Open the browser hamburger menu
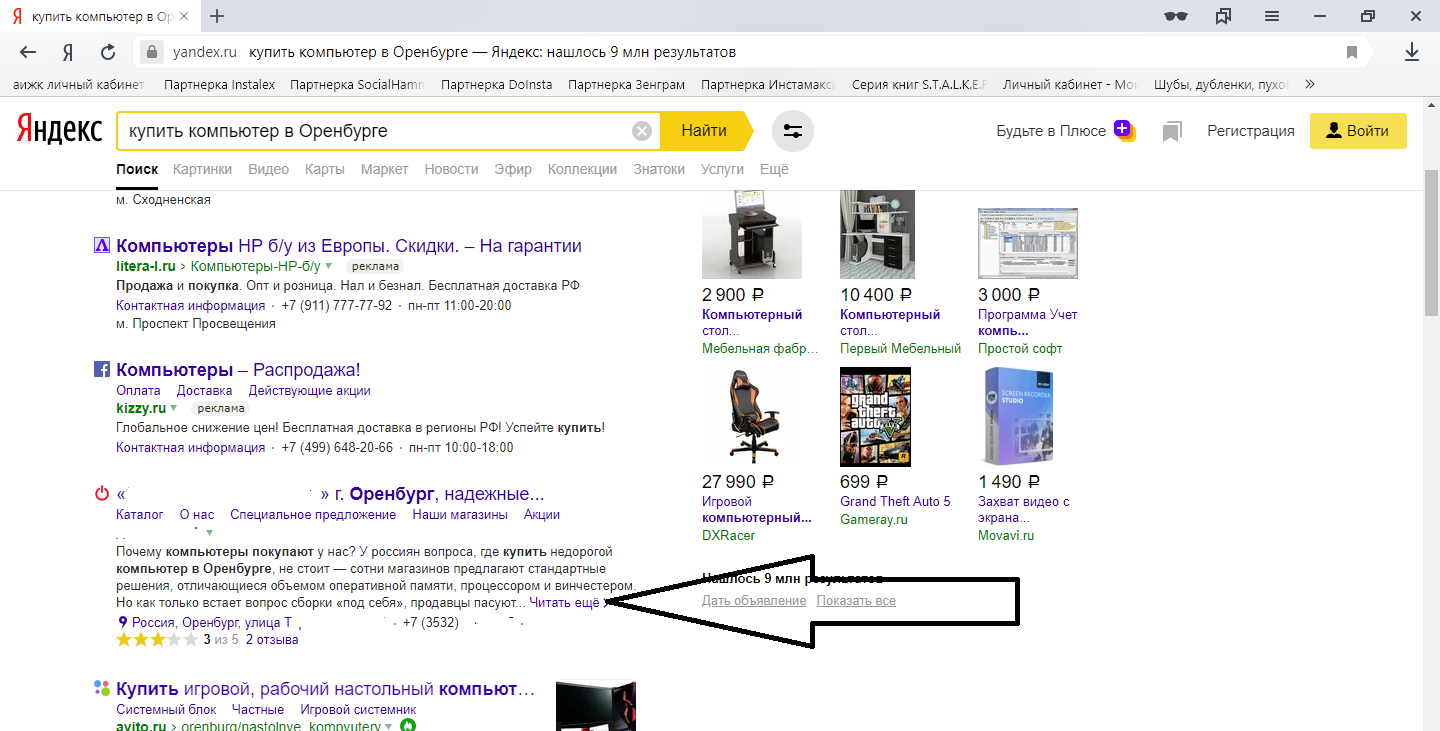The height and width of the screenshot is (731, 1440). tap(1272, 16)
